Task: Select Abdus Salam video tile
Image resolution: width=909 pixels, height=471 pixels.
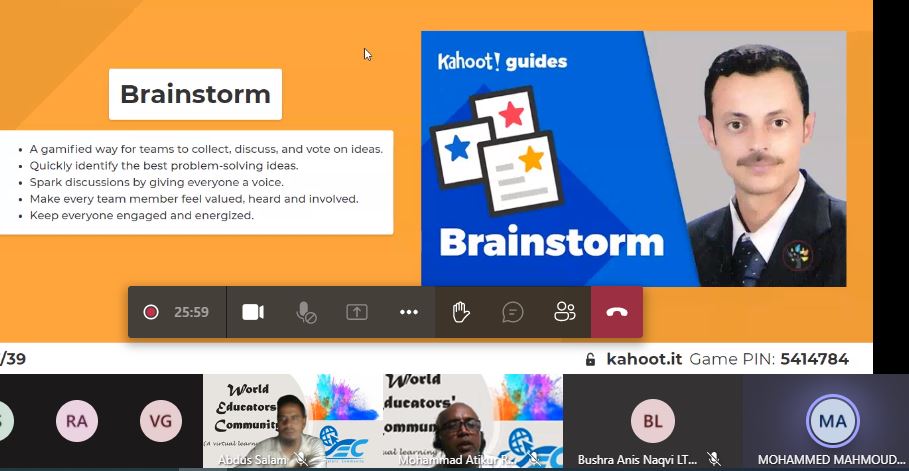Action: click(x=293, y=421)
